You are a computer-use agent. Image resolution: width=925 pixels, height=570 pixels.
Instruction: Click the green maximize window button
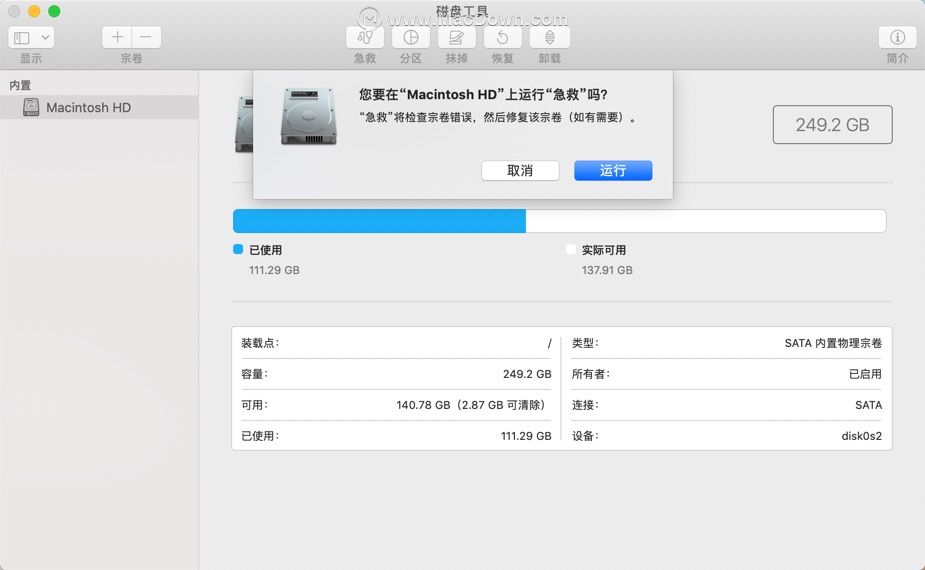tap(54, 11)
